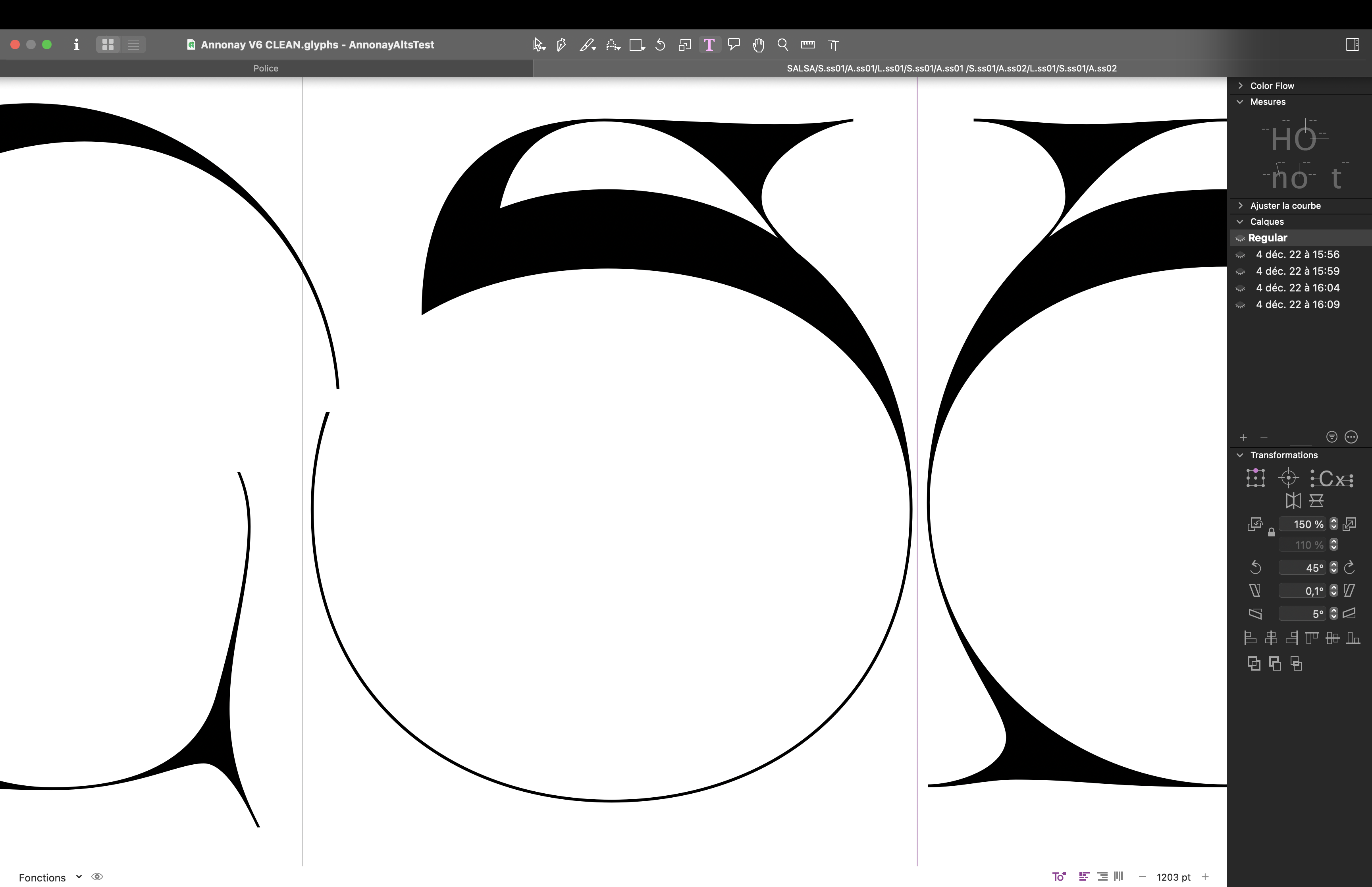Choose the Rotate tool in toolbar
1372x887 pixels.
[660, 45]
